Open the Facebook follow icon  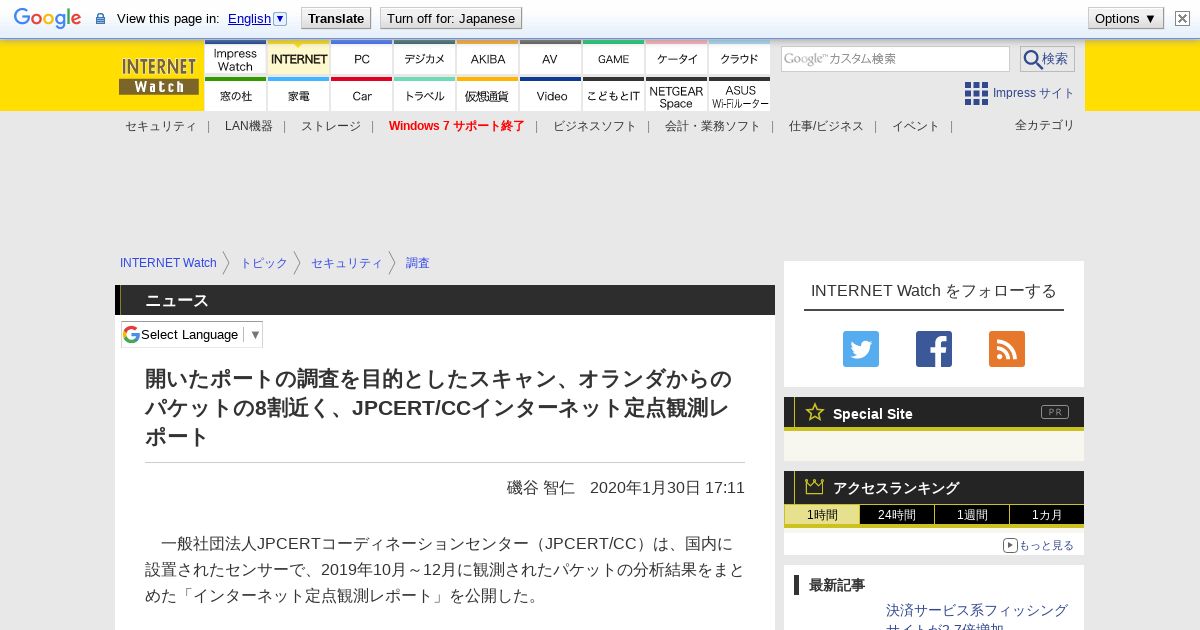pyautogui.click(x=934, y=349)
